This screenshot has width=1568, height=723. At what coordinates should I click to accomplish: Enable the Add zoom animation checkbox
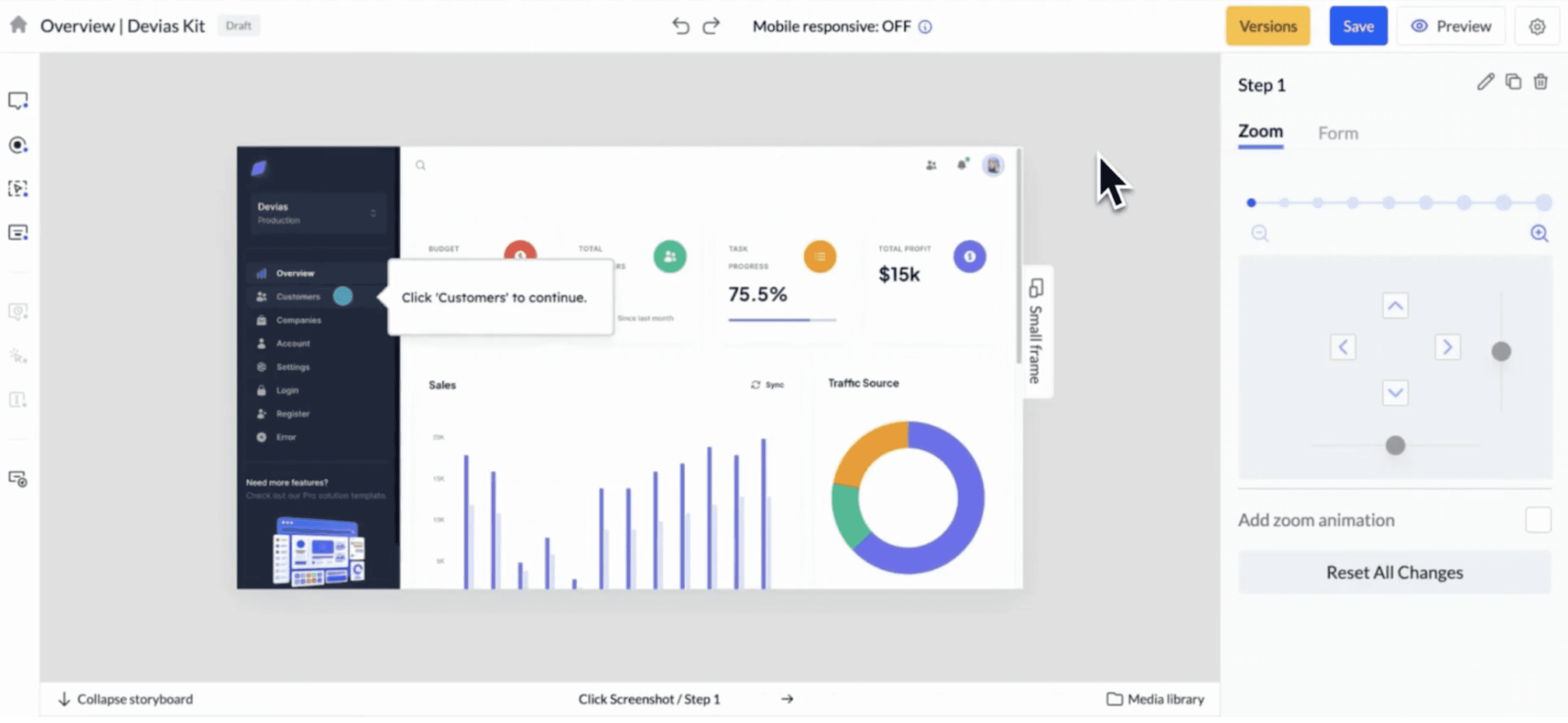coord(1538,520)
